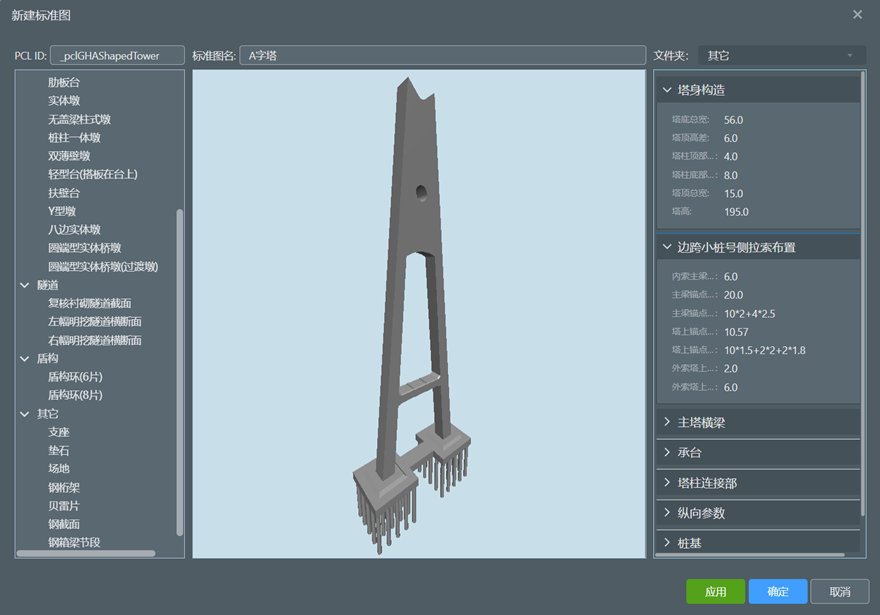Edit the 塔顶高差 value
This screenshot has width=880, height=615.
point(731,138)
